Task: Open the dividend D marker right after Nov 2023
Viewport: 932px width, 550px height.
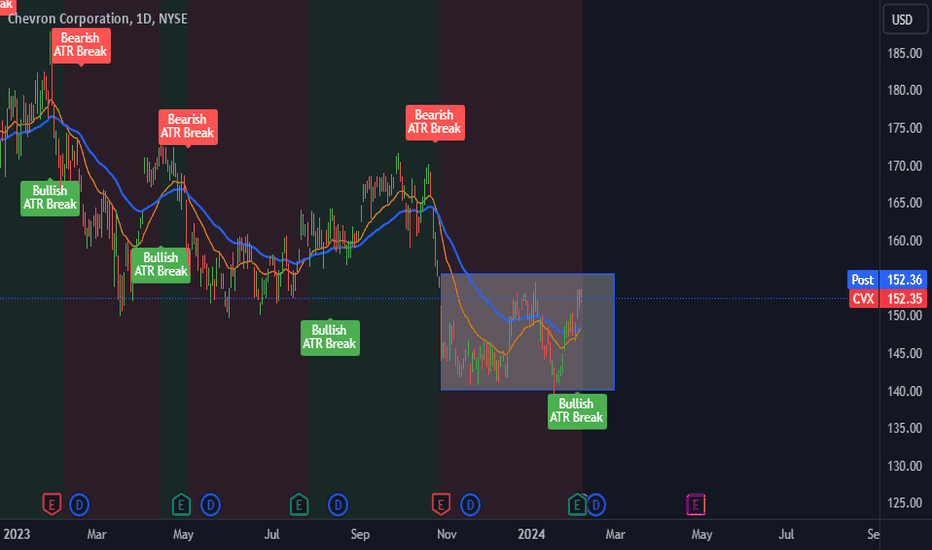Action: pyautogui.click(x=470, y=505)
